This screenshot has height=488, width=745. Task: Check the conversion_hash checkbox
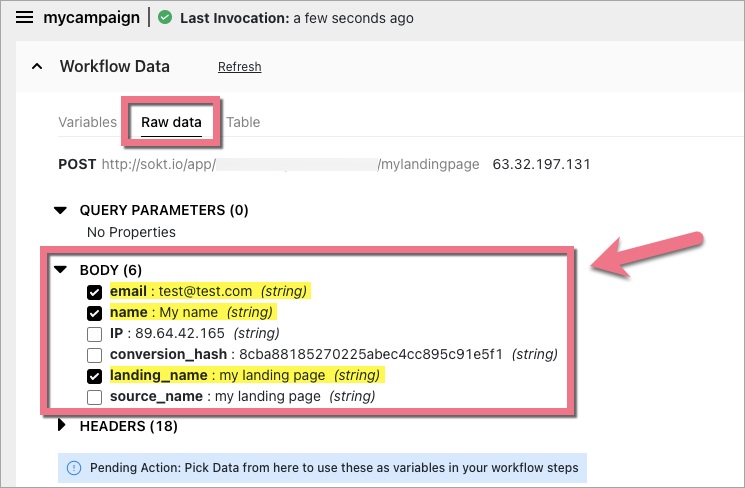(x=95, y=355)
